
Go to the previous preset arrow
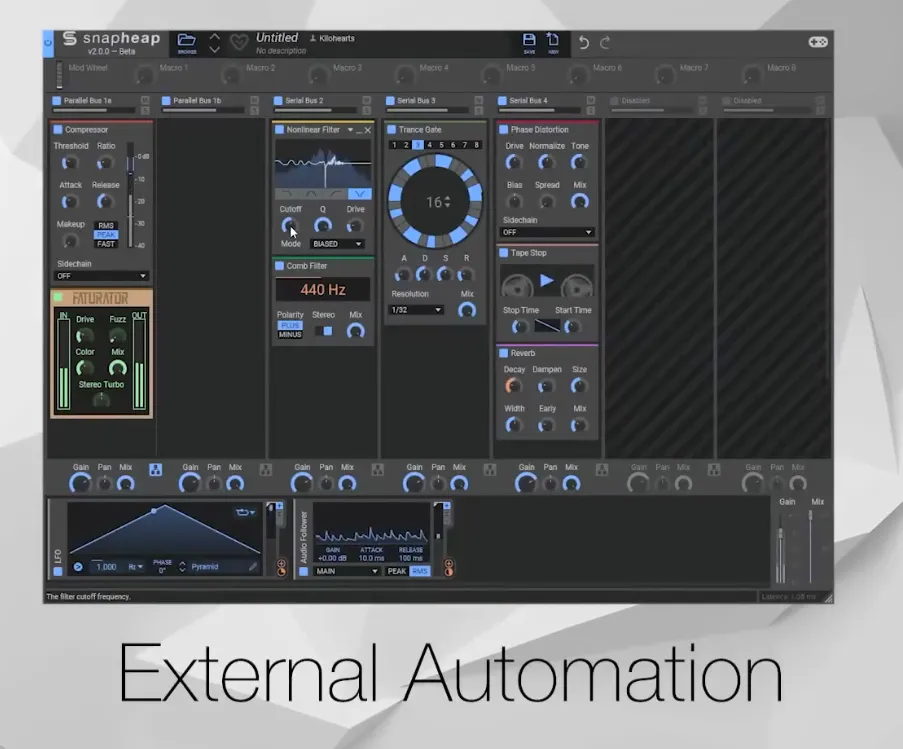click(214, 37)
